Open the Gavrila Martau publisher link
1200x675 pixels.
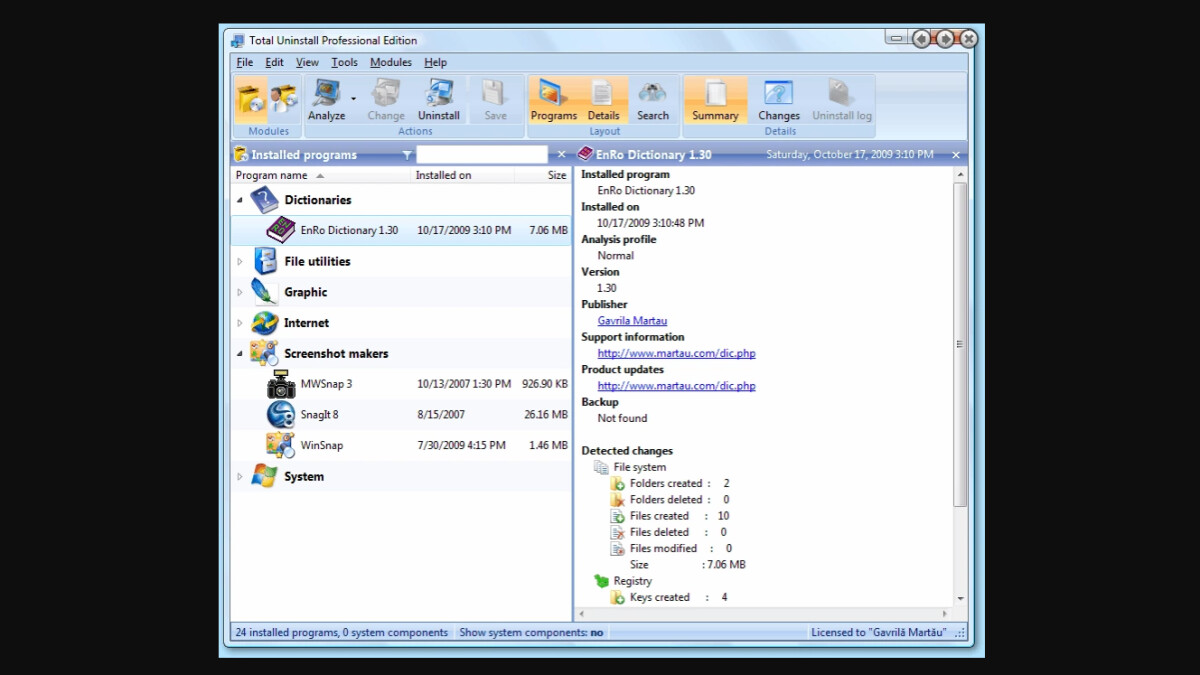(632, 321)
